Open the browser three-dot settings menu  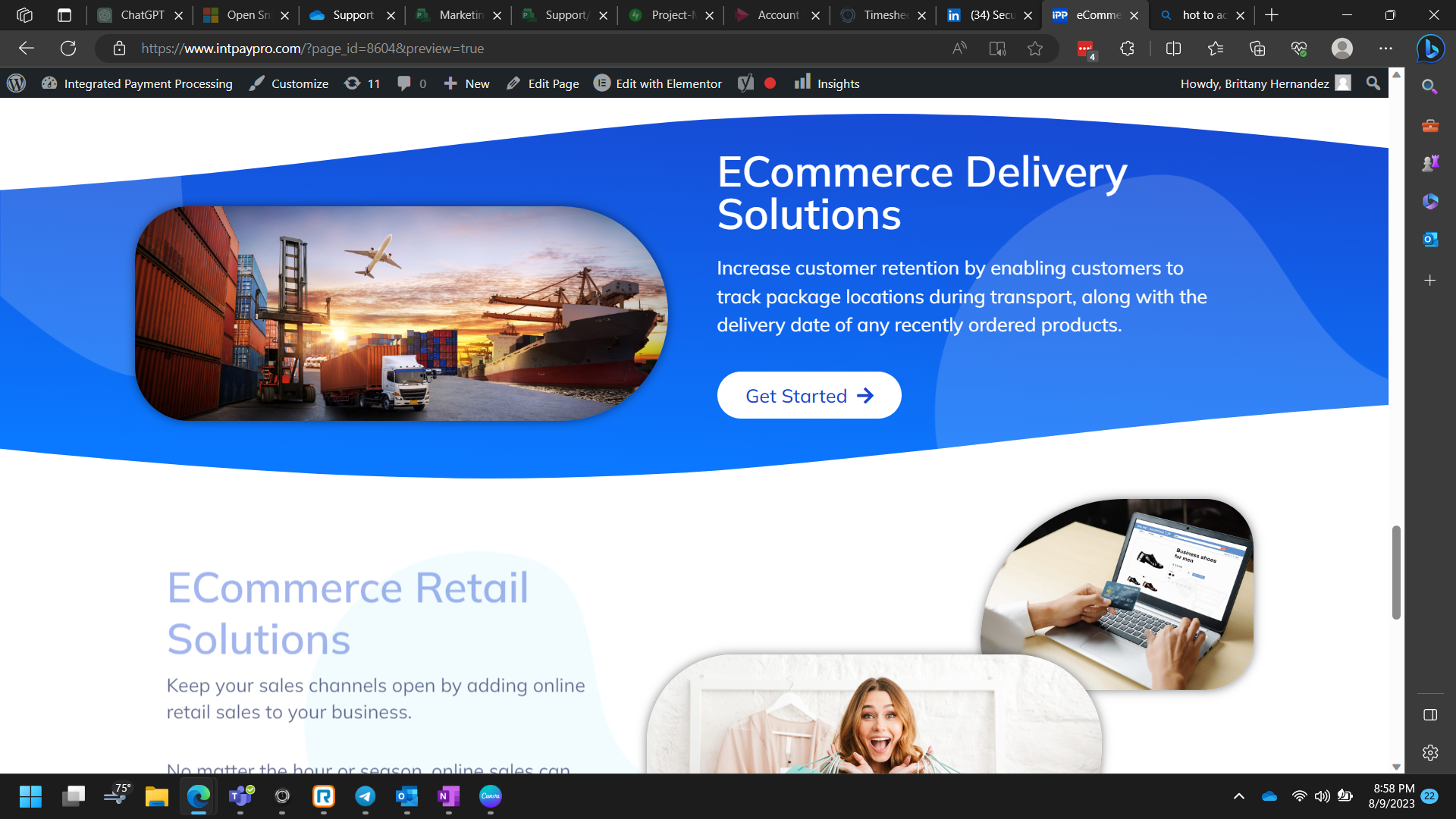point(1385,49)
